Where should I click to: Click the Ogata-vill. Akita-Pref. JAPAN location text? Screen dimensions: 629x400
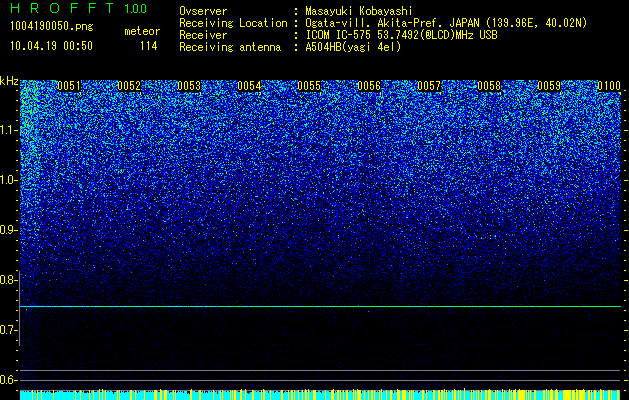446,23
